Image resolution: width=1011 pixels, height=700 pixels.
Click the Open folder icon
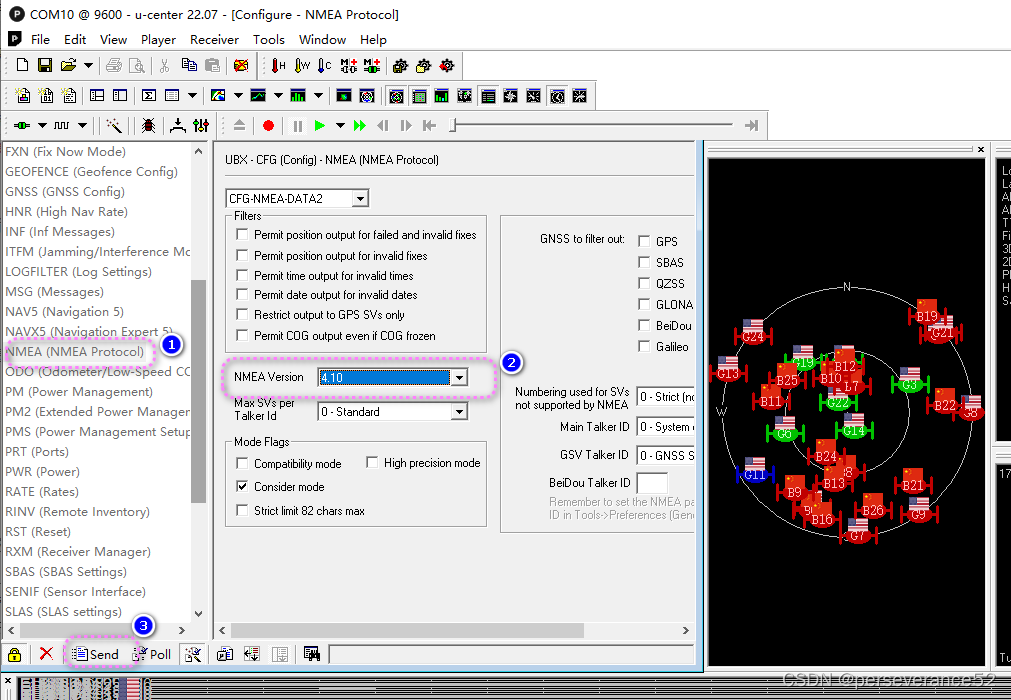[x=68, y=65]
